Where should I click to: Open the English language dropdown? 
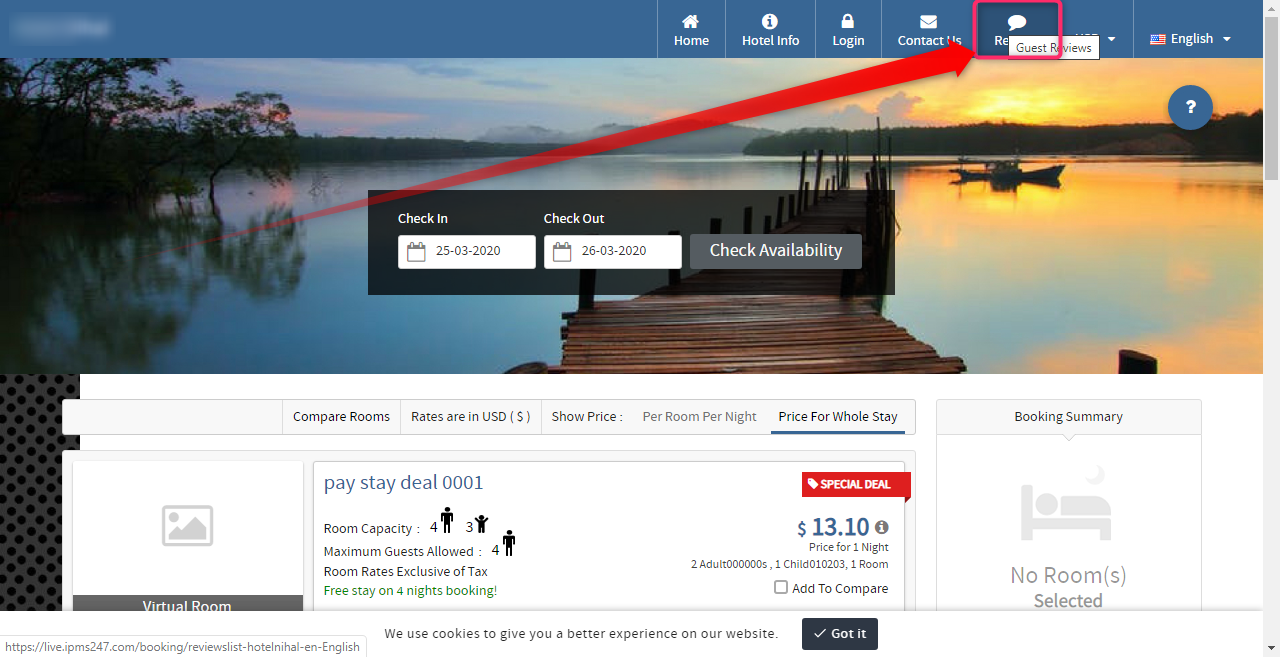[1190, 39]
